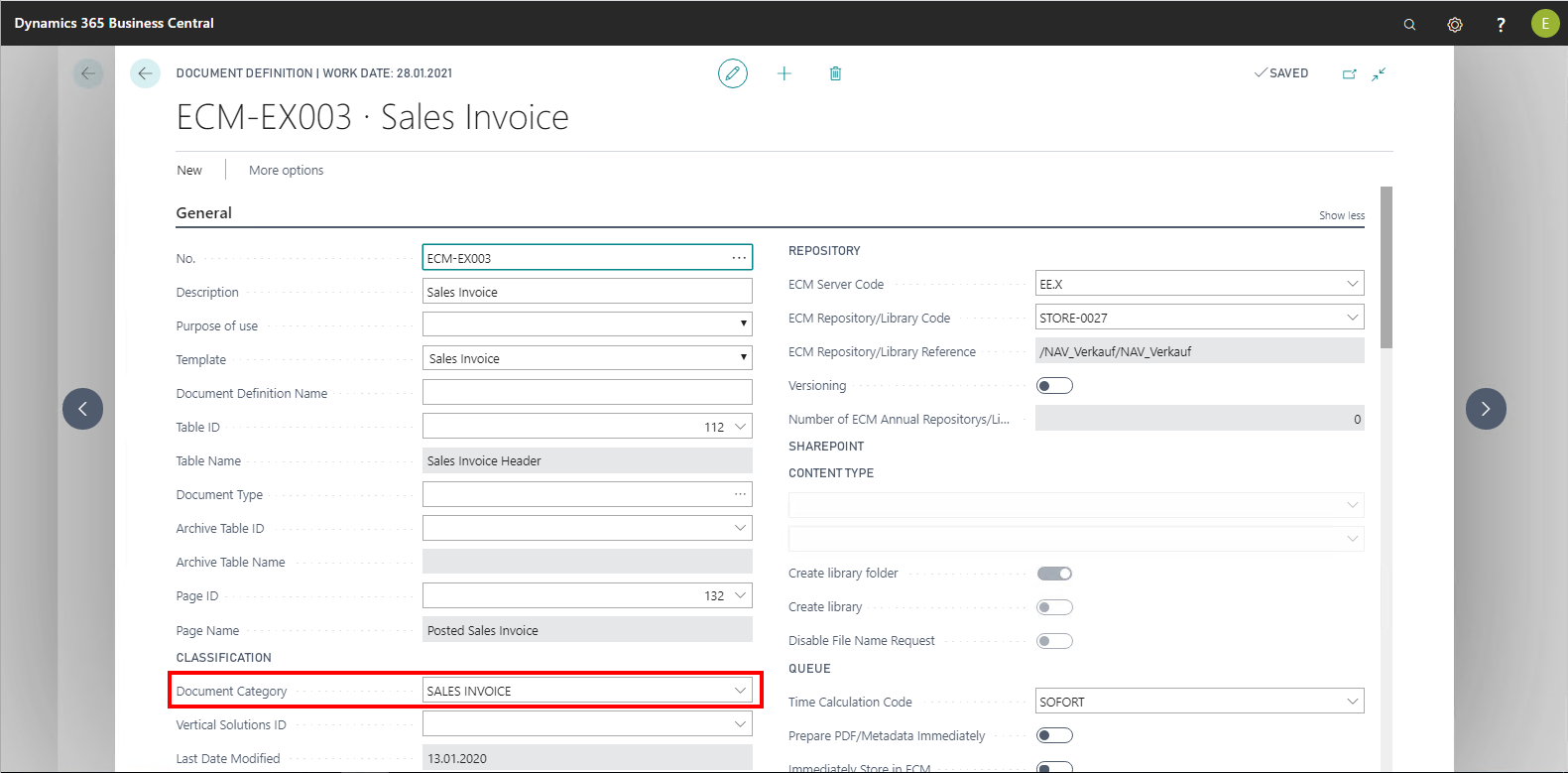Open the New menu
Screen dimensions: 1568x773
click(189, 171)
